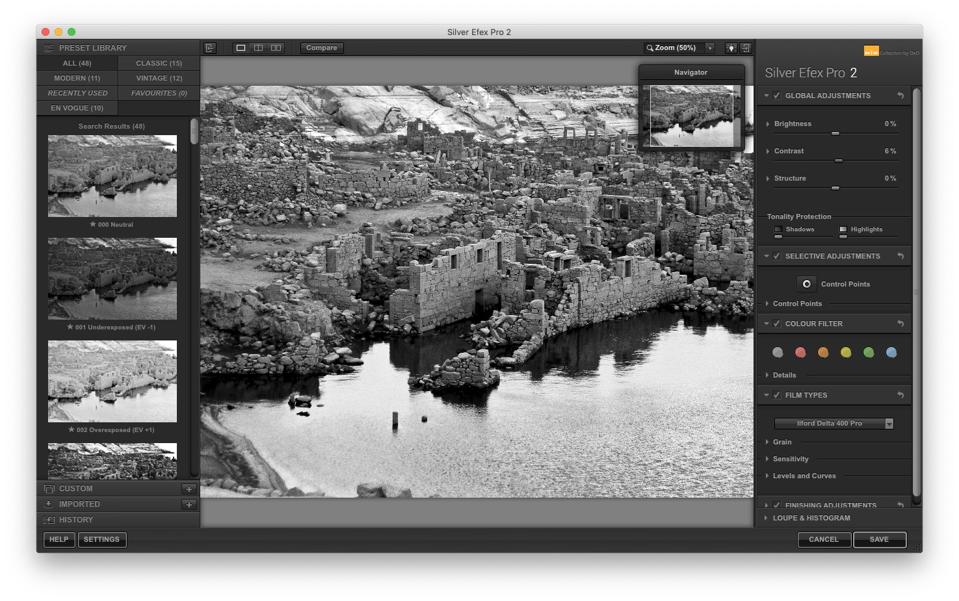Add a Control Point using its icon

[806, 284]
